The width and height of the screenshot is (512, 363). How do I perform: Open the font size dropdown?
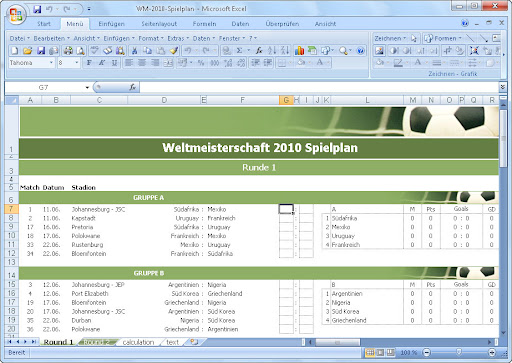pos(77,63)
